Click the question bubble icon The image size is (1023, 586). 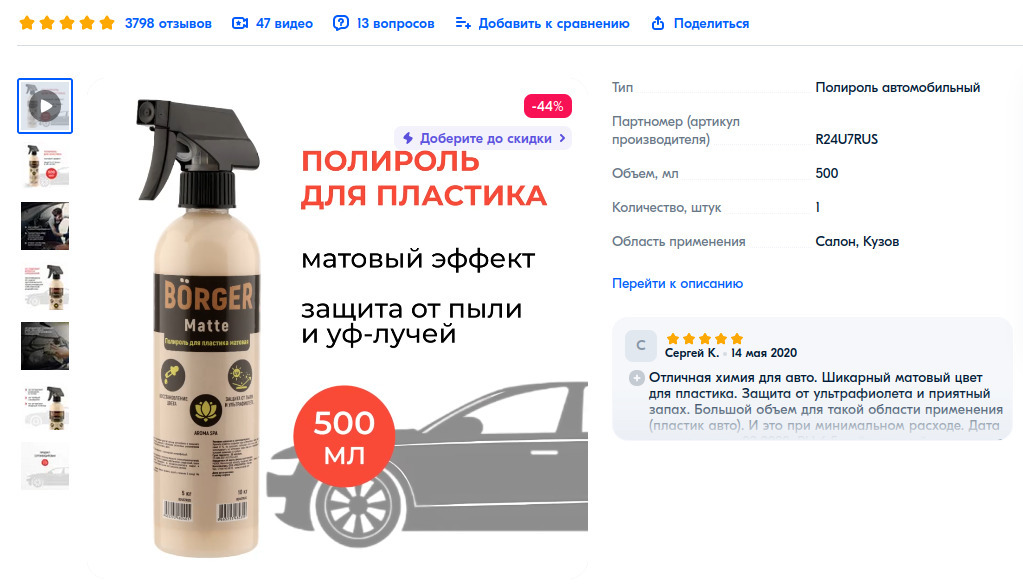341,23
